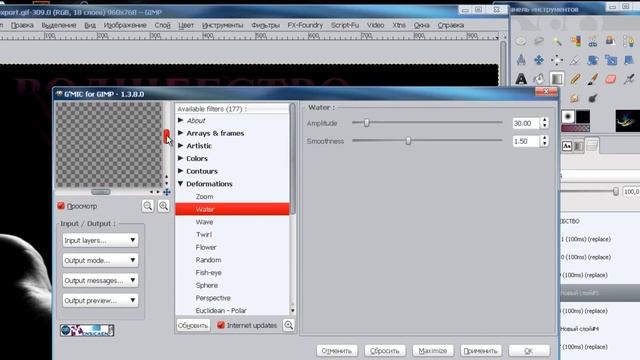640x360 pixels.
Task: Click the OK button
Action: pos(529,351)
